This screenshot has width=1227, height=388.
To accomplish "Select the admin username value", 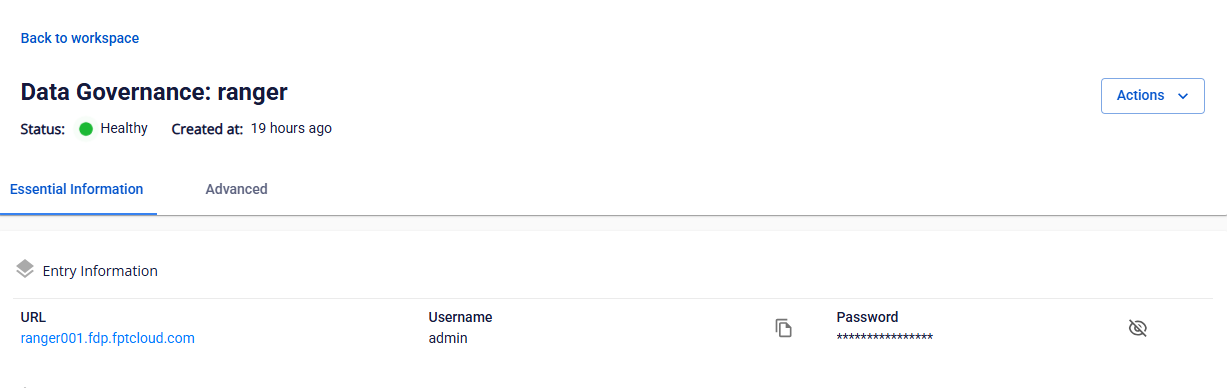I will [448, 338].
